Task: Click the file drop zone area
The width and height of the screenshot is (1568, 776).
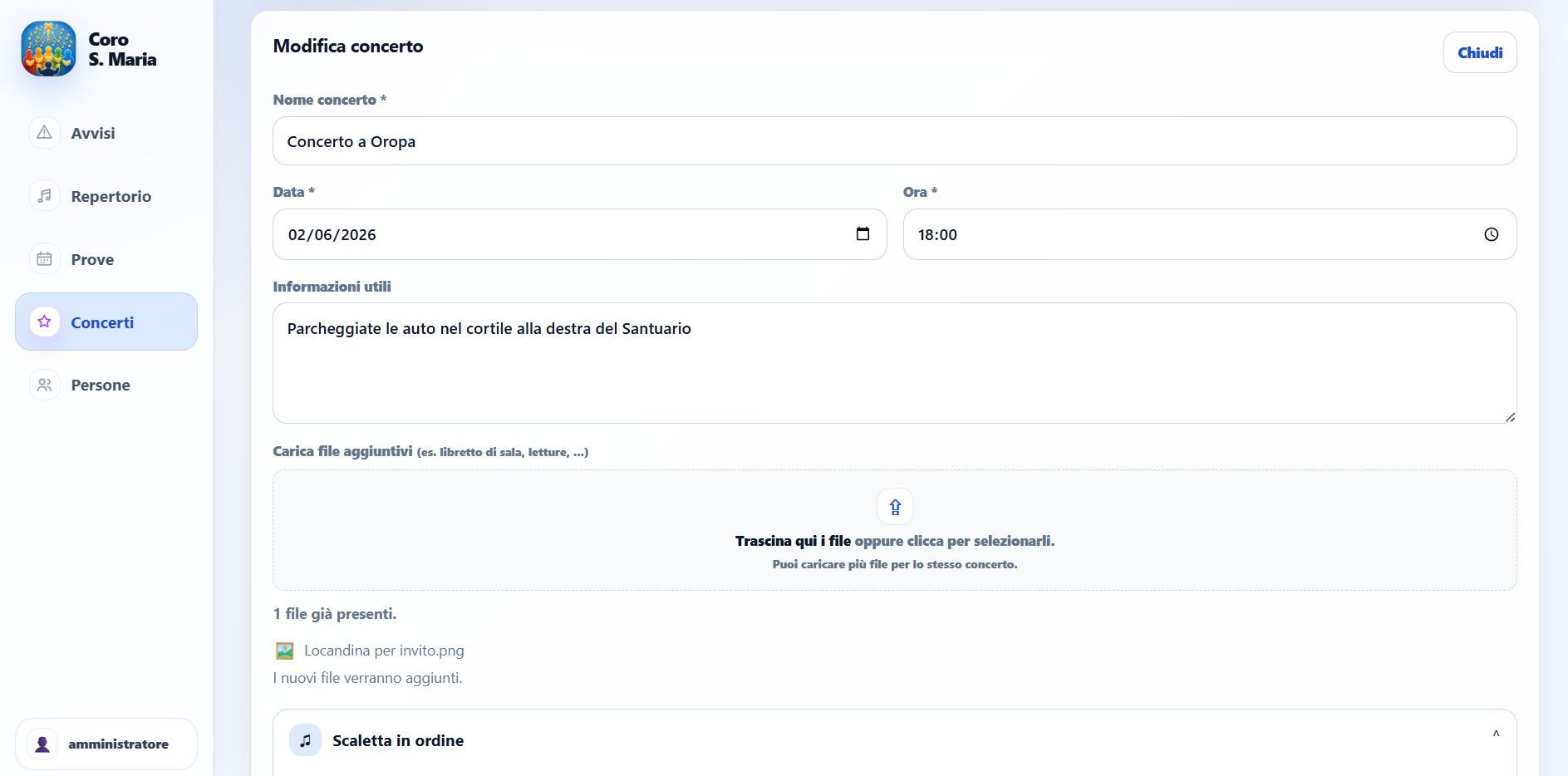Action: point(894,530)
